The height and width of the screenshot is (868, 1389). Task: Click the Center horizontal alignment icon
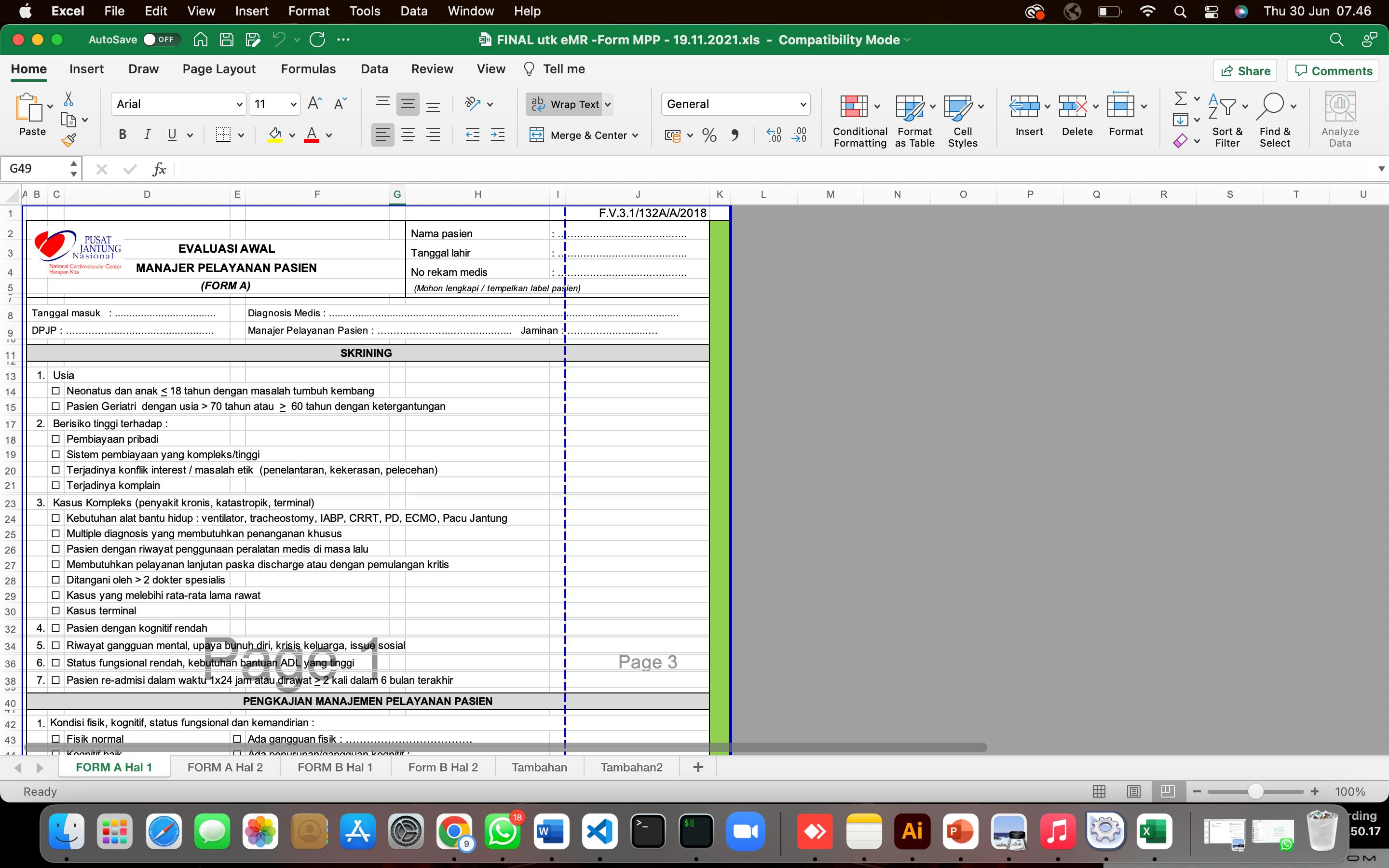[x=408, y=135]
